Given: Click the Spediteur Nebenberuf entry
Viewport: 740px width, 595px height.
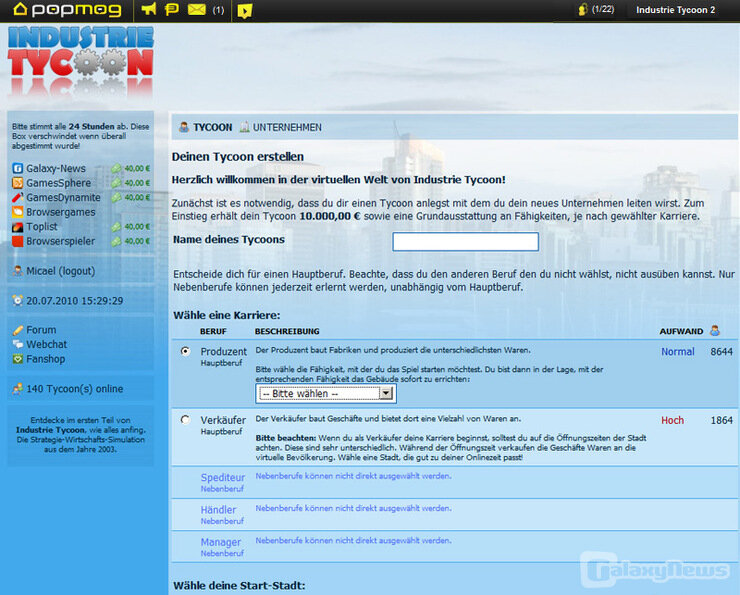Looking at the screenshot, I should coord(223,482).
